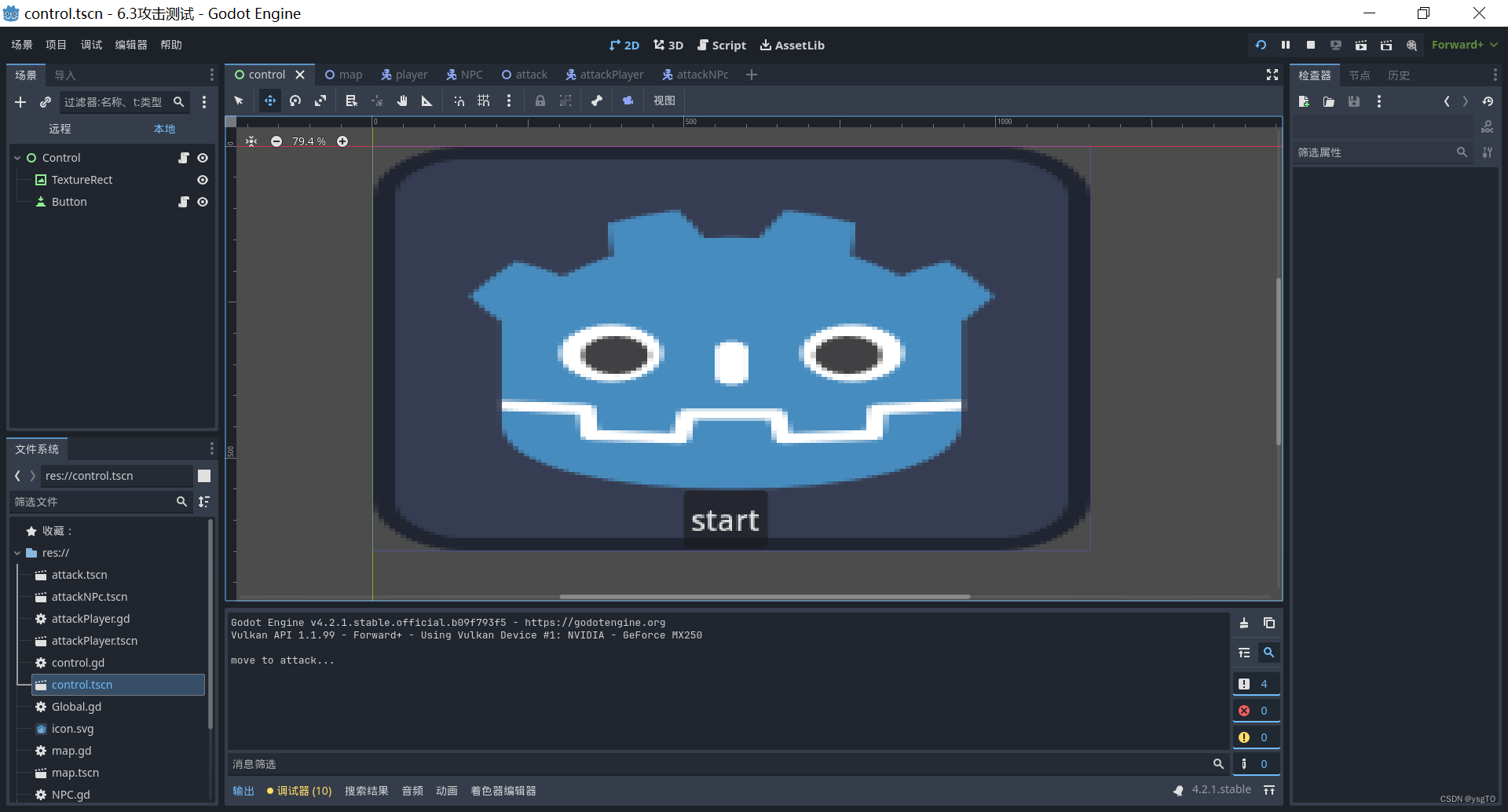This screenshot has height=812, width=1508.
Task: Open documentation for the inspected object
Action: [1487, 126]
